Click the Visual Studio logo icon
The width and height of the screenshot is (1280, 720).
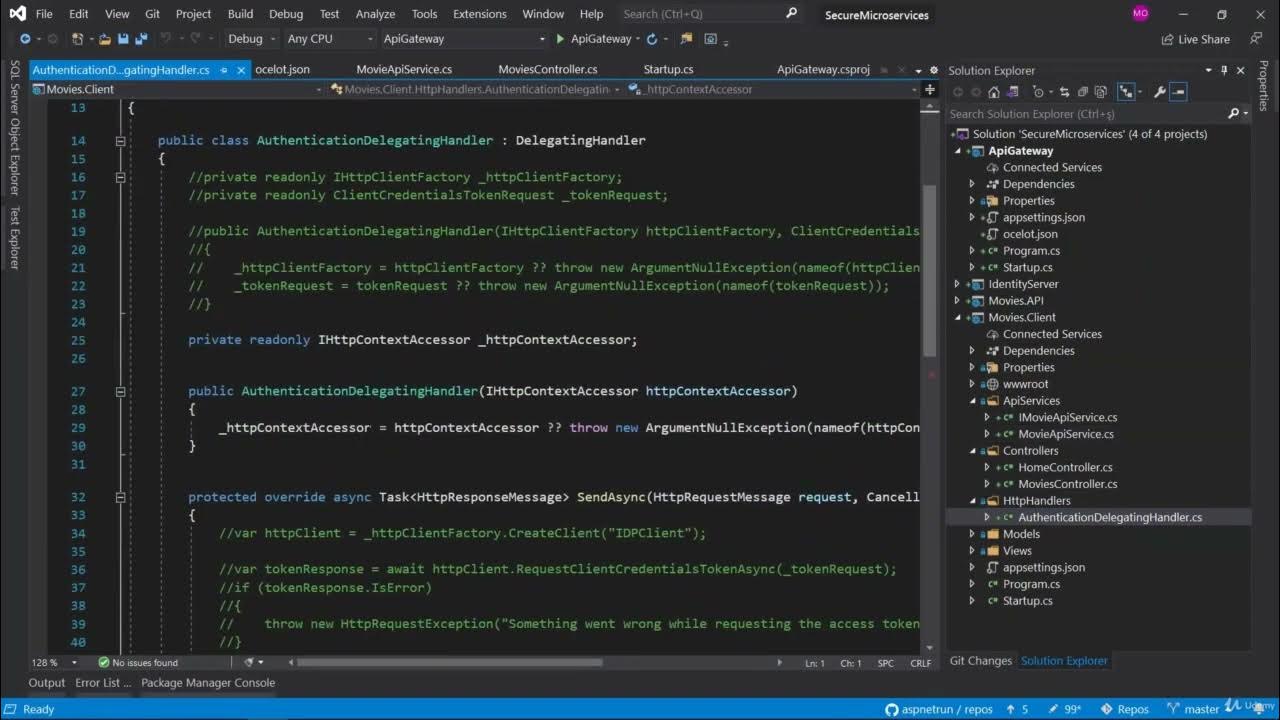(x=17, y=14)
